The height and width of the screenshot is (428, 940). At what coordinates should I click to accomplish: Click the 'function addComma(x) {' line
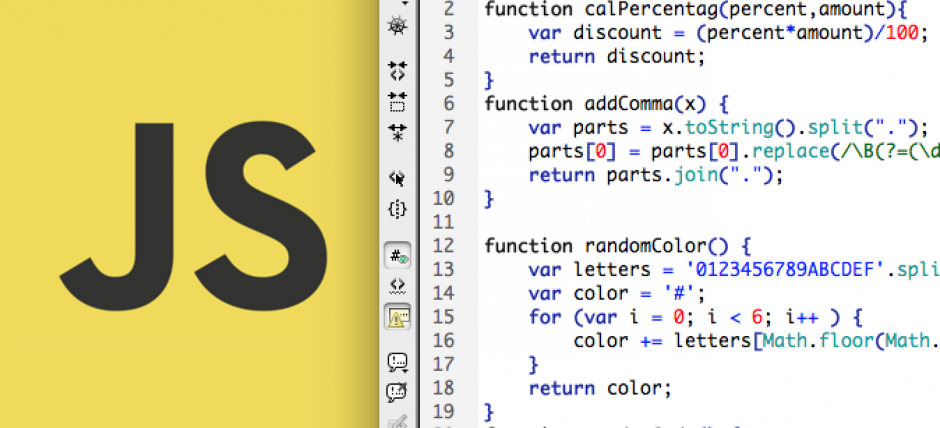[606, 104]
